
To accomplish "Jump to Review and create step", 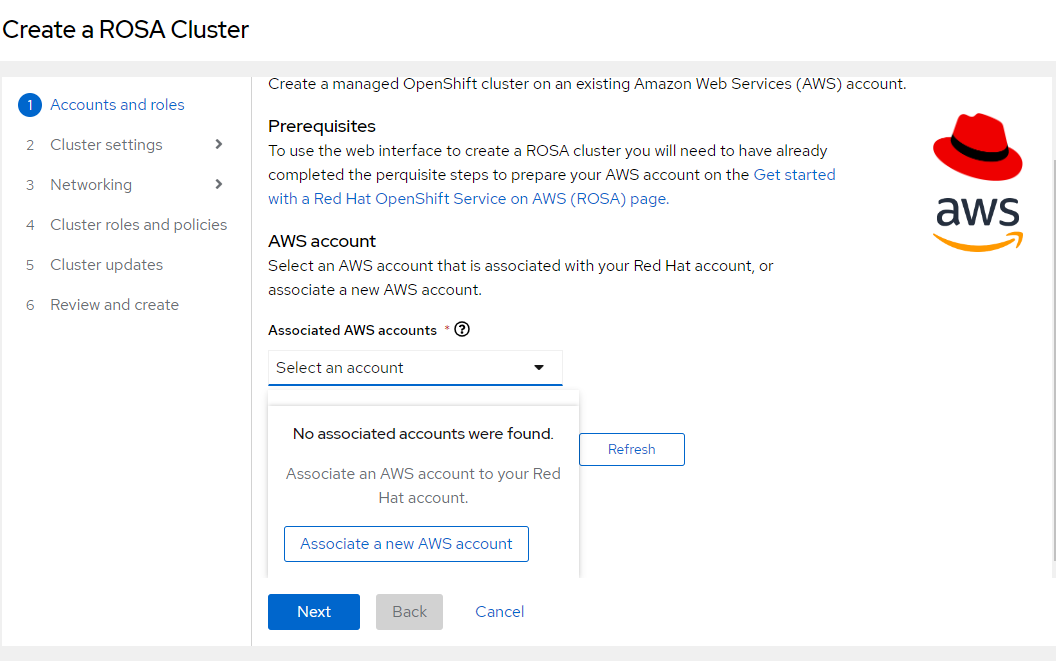I will point(114,305).
